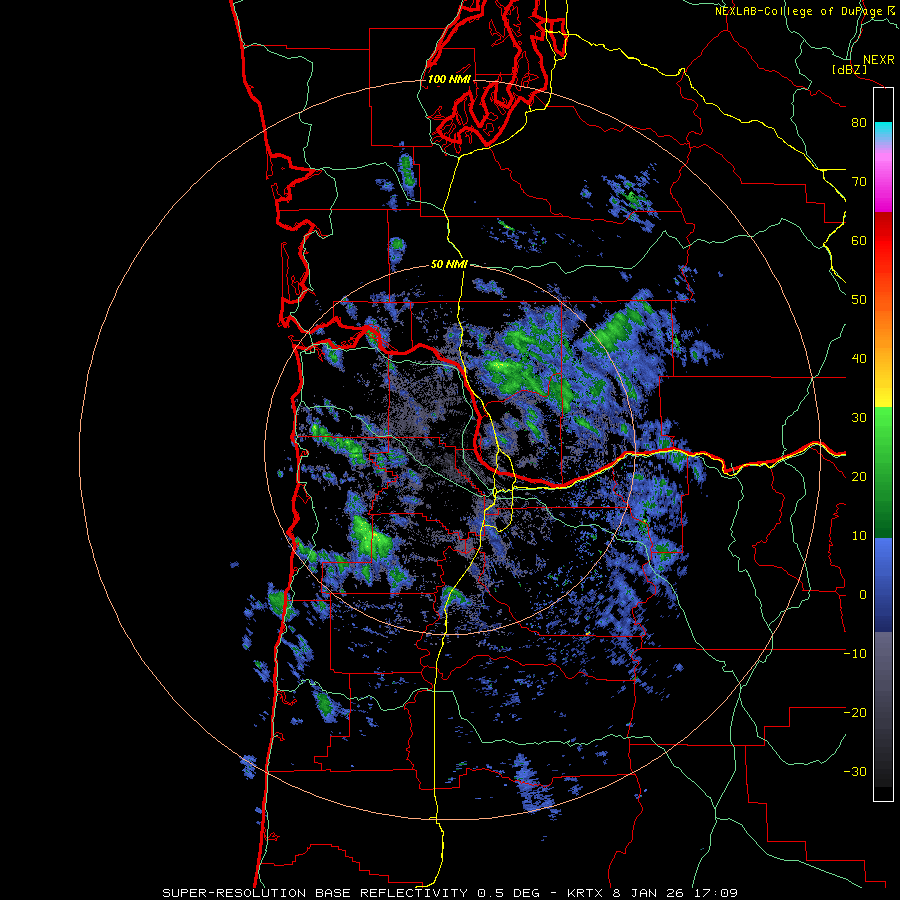Click the [dBZ] units label

[x=849, y=69]
